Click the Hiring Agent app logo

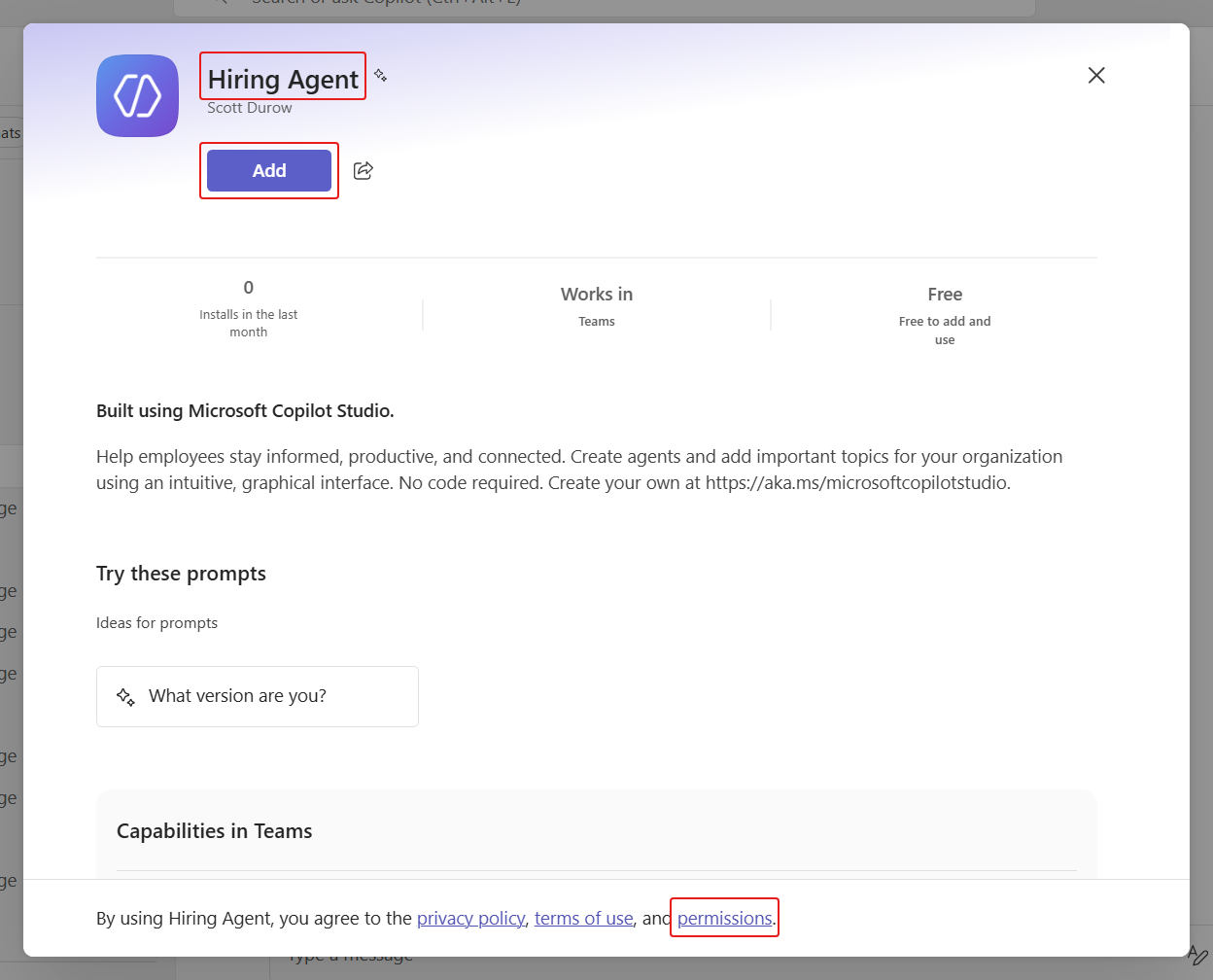click(x=137, y=95)
